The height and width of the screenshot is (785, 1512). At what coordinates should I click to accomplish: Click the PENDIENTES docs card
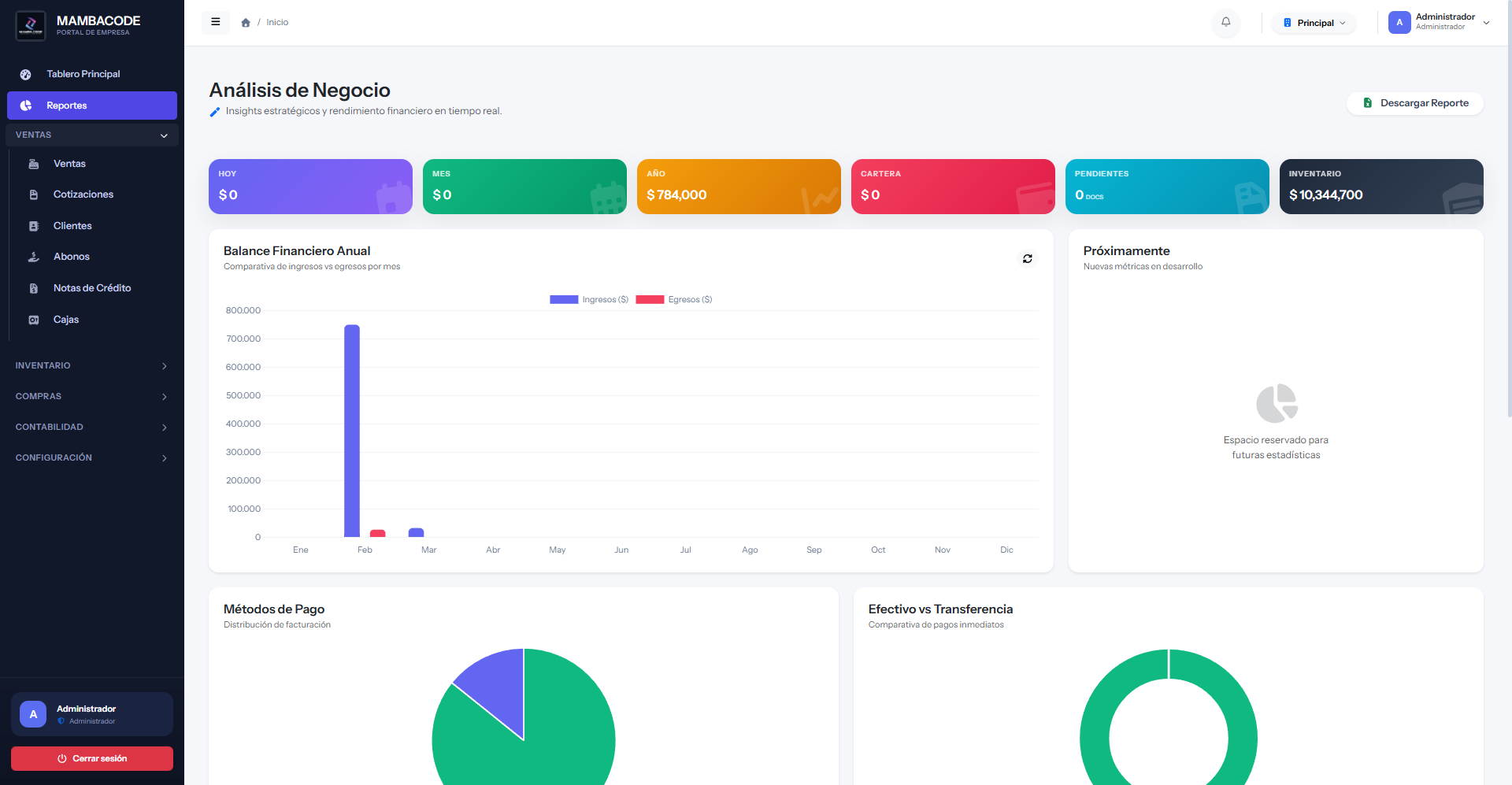[x=1167, y=187]
